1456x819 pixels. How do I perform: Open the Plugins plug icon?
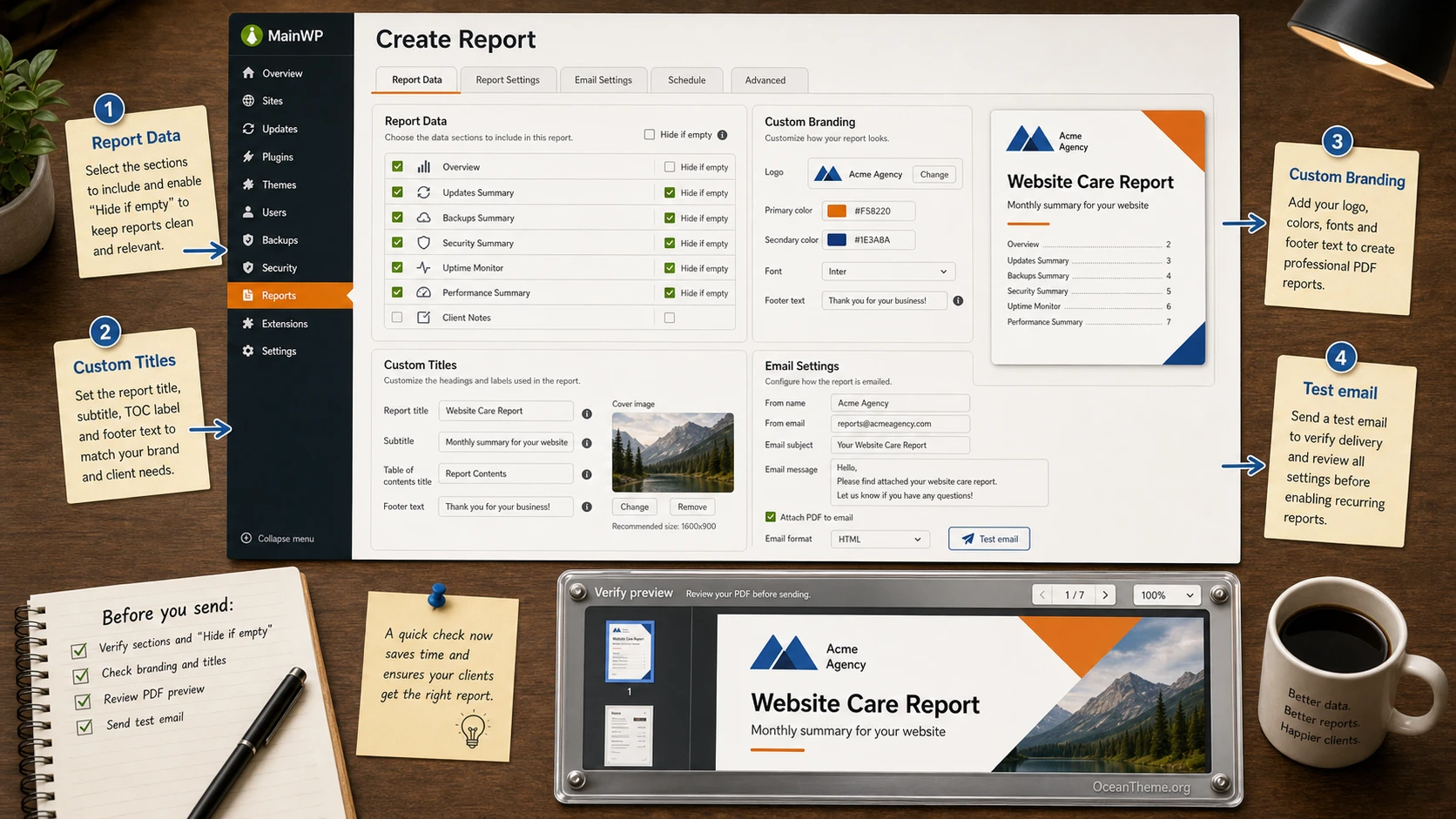tap(248, 157)
